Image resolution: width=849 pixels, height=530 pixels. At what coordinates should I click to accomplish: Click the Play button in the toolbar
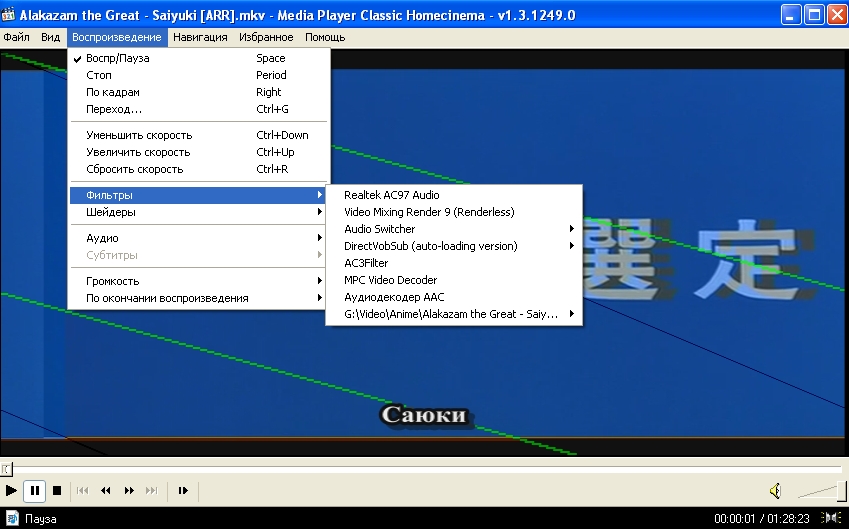[x=11, y=490]
